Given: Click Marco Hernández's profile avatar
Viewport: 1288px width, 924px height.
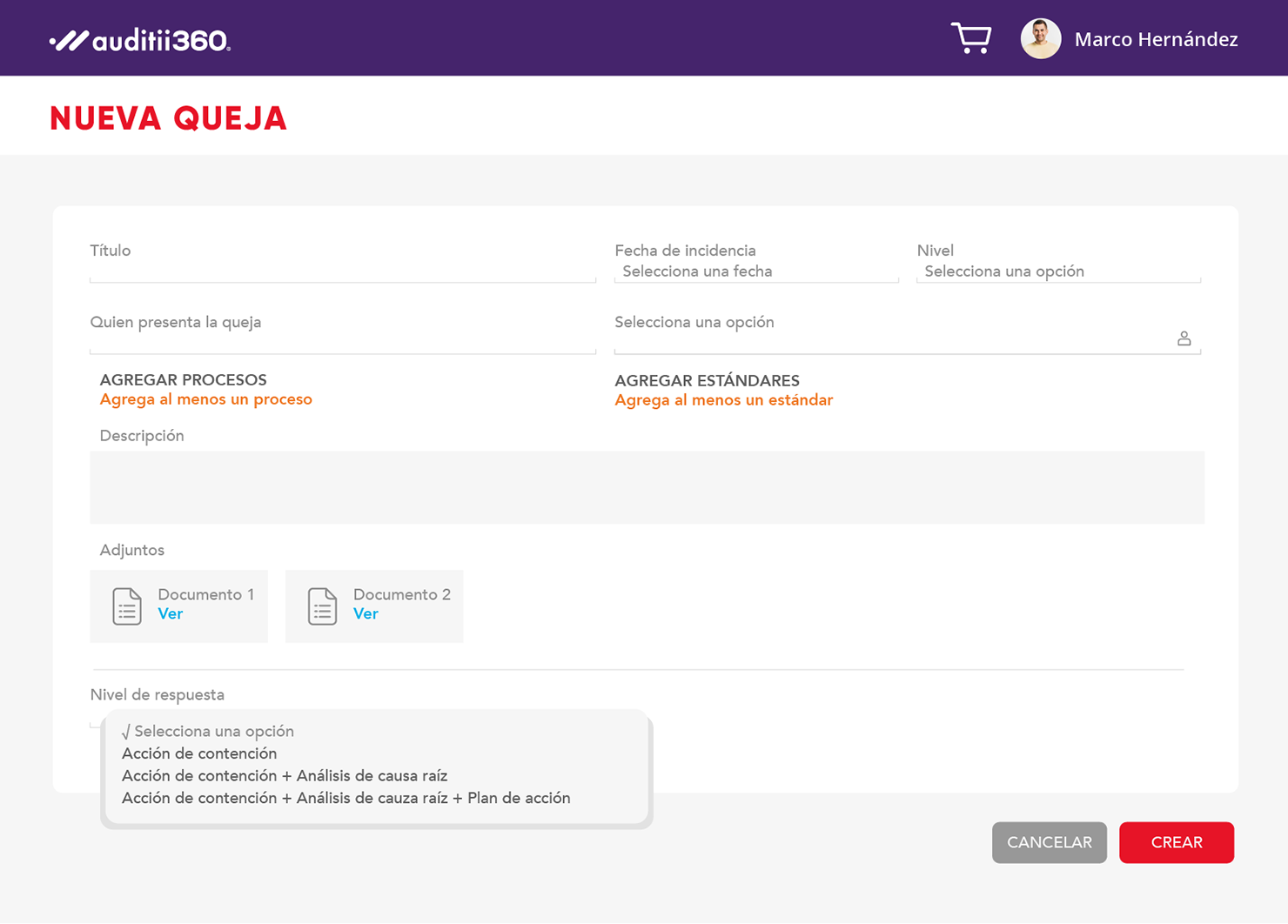Looking at the screenshot, I should (1040, 39).
